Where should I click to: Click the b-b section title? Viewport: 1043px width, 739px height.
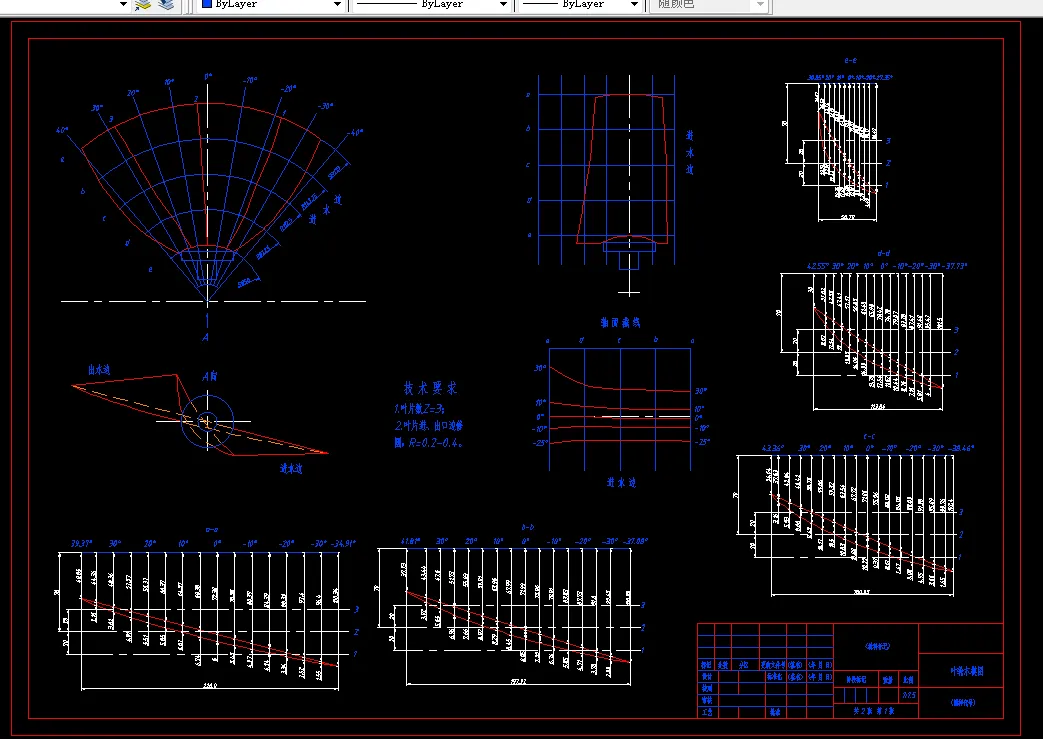pyautogui.click(x=527, y=526)
